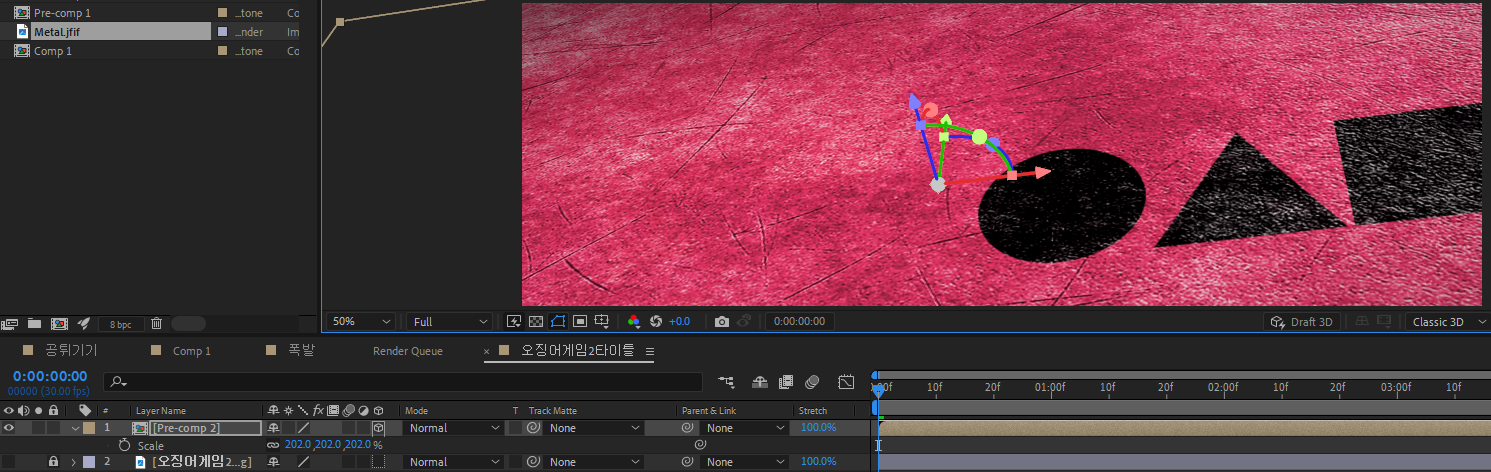This screenshot has height=472, width=1491.
Task: Close the 오징어게임2타이틀 tab
Action: 487,351
